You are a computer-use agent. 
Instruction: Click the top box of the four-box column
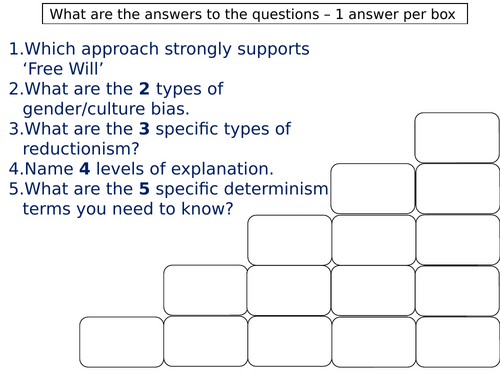(x=373, y=188)
